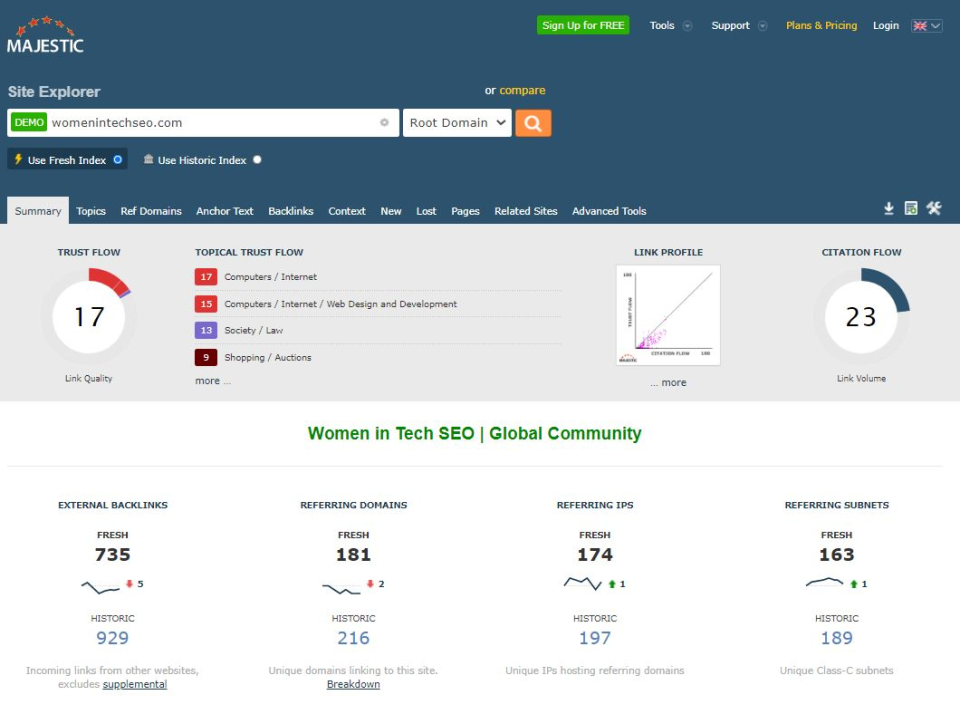Click Society / Law topic text
Screen dimensions: 960x714
tap(253, 330)
